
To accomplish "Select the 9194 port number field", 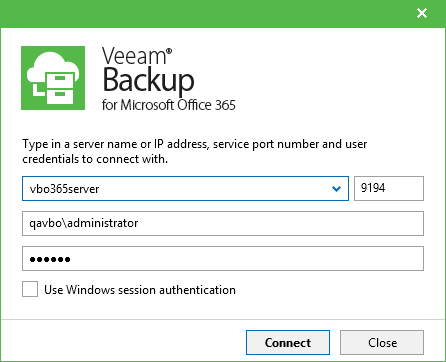I will point(389,189).
